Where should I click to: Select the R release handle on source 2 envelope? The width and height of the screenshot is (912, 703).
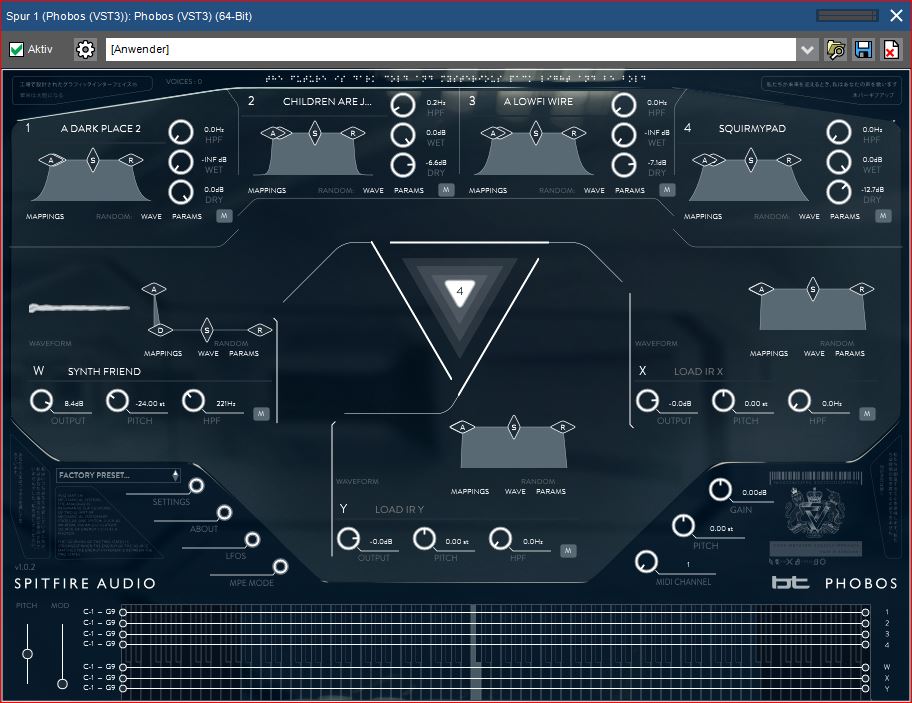[x=353, y=133]
